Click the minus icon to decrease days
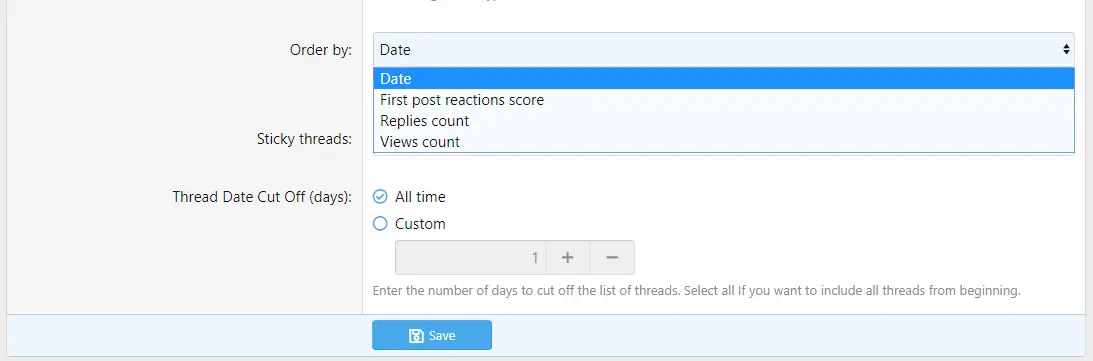Image resolution: width=1093 pixels, height=361 pixels. (612, 257)
